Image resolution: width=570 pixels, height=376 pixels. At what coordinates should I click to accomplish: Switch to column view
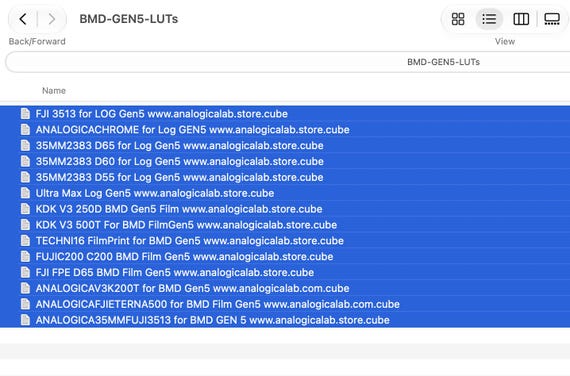tap(521, 19)
